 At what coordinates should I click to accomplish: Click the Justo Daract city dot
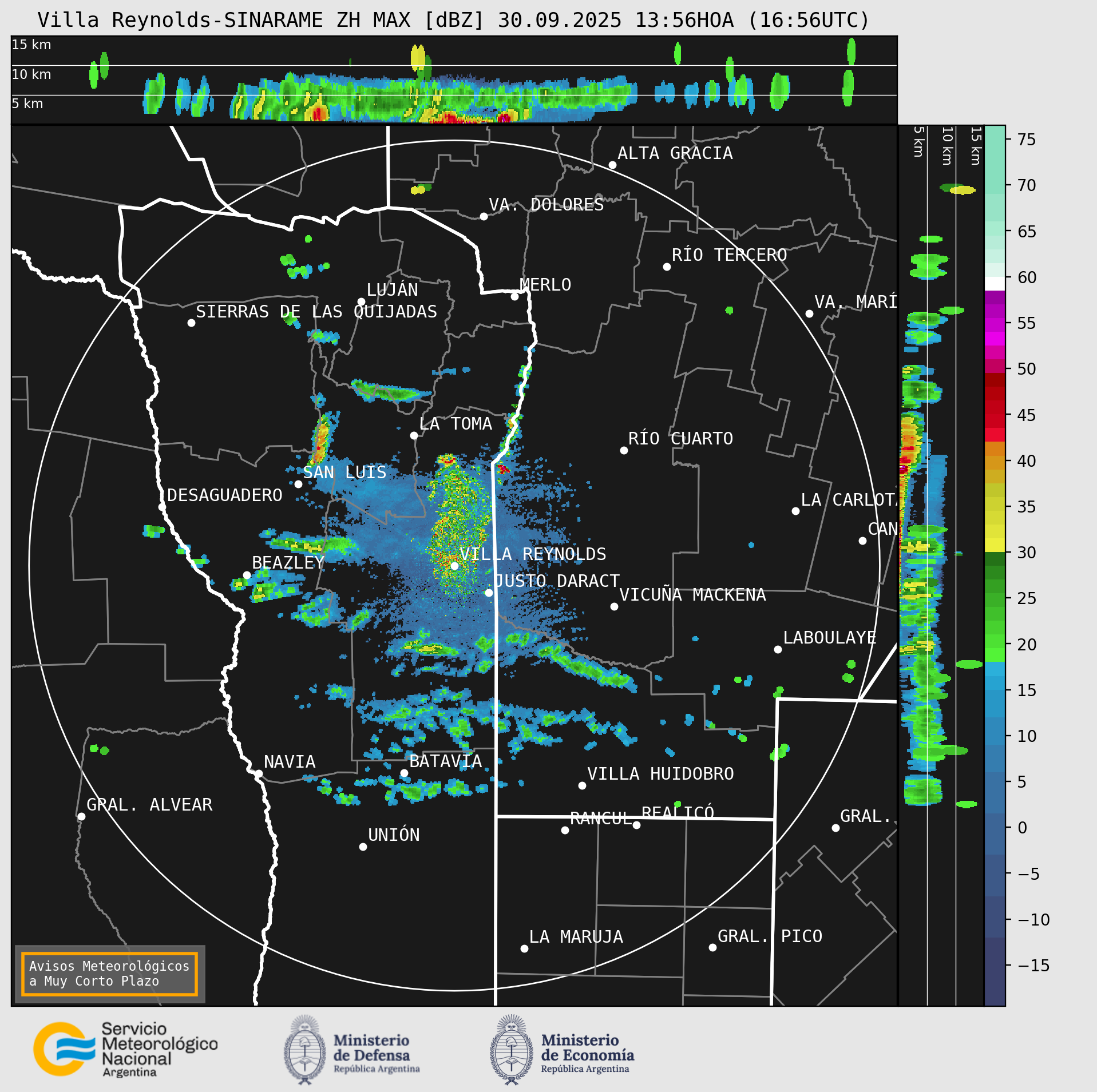point(489,593)
